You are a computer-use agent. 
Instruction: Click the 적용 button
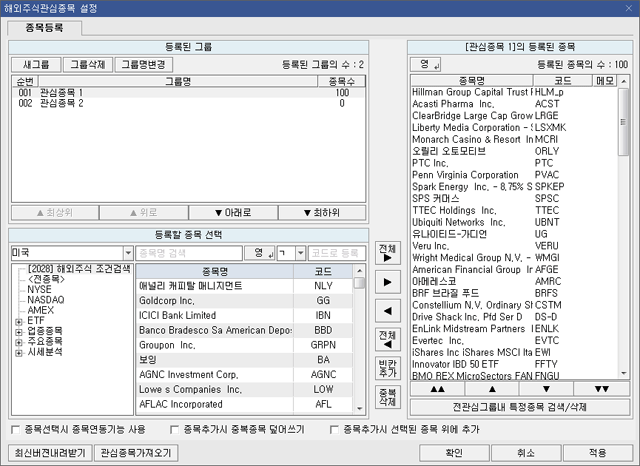point(598,453)
